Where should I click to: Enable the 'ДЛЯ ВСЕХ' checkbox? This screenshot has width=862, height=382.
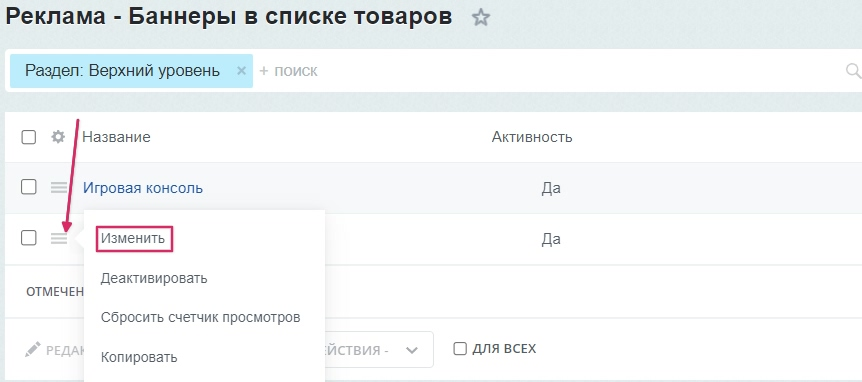[x=460, y=348]
